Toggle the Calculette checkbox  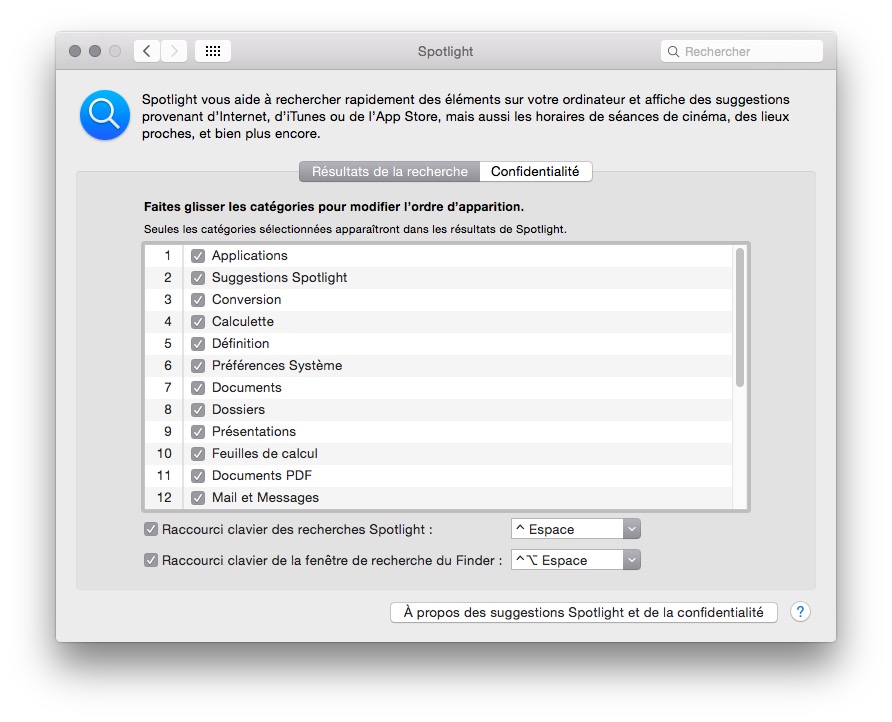point(198,322)
